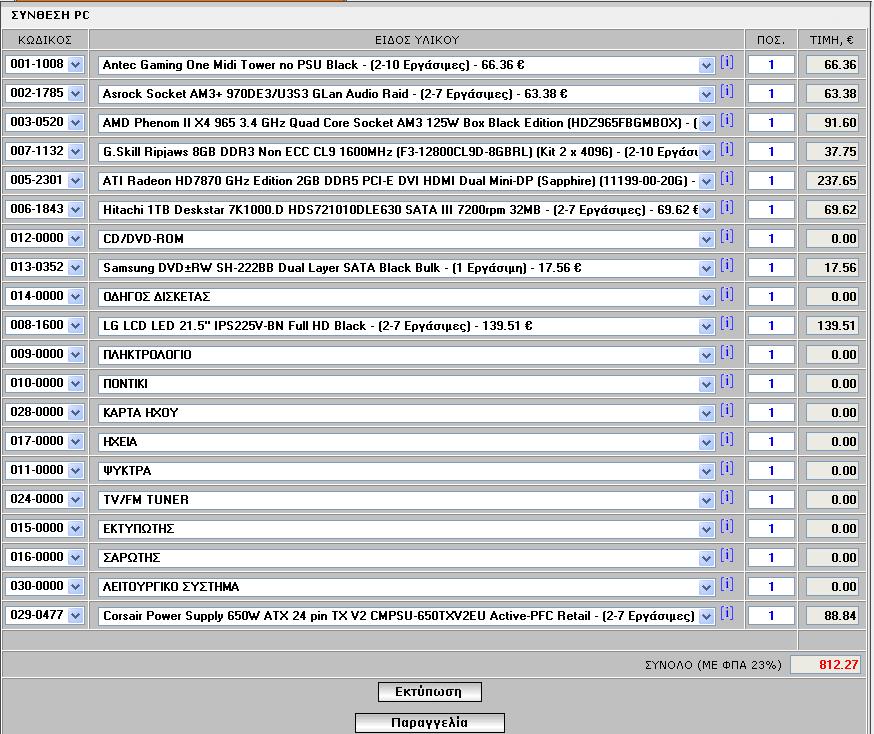Click the ΠΟΣ. column header
The width and height of the screenshot is (874, 734).
(x=771, y=40)
